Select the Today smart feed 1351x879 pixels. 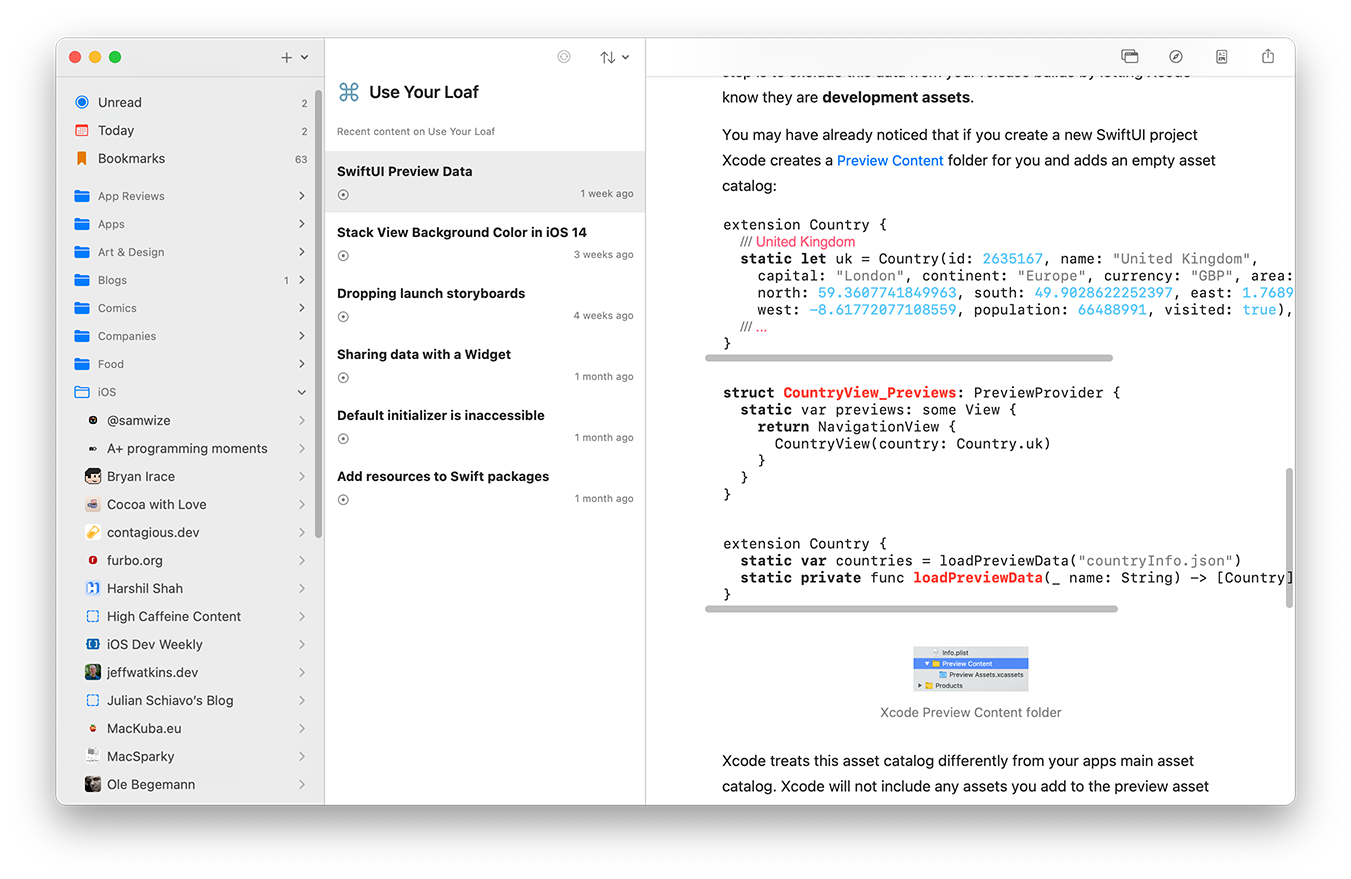[x=191, y=130]
